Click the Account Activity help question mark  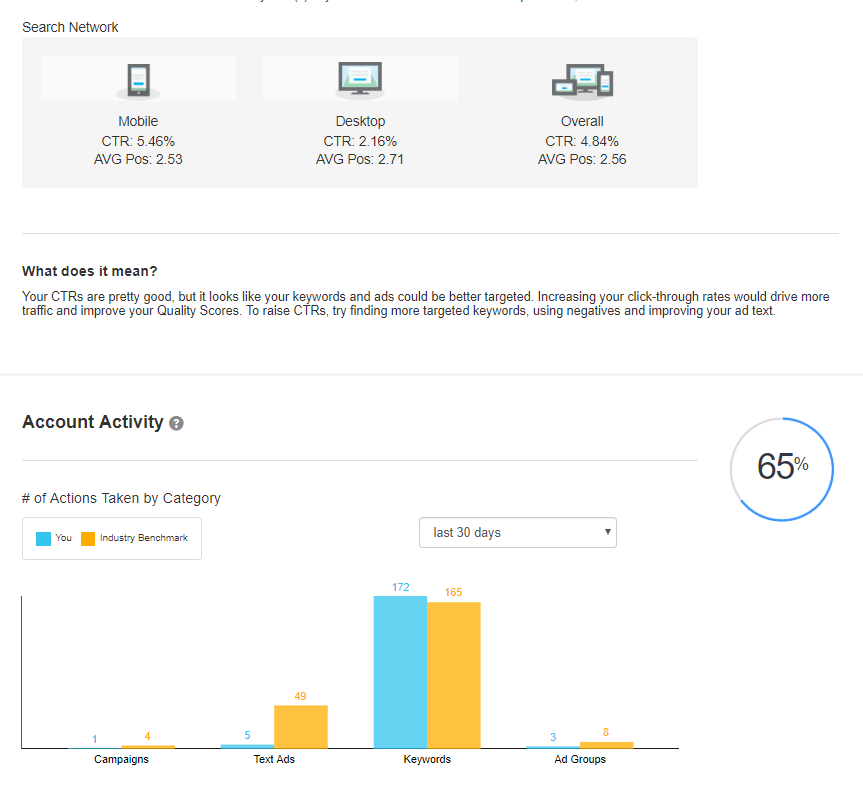pos(177,423)
